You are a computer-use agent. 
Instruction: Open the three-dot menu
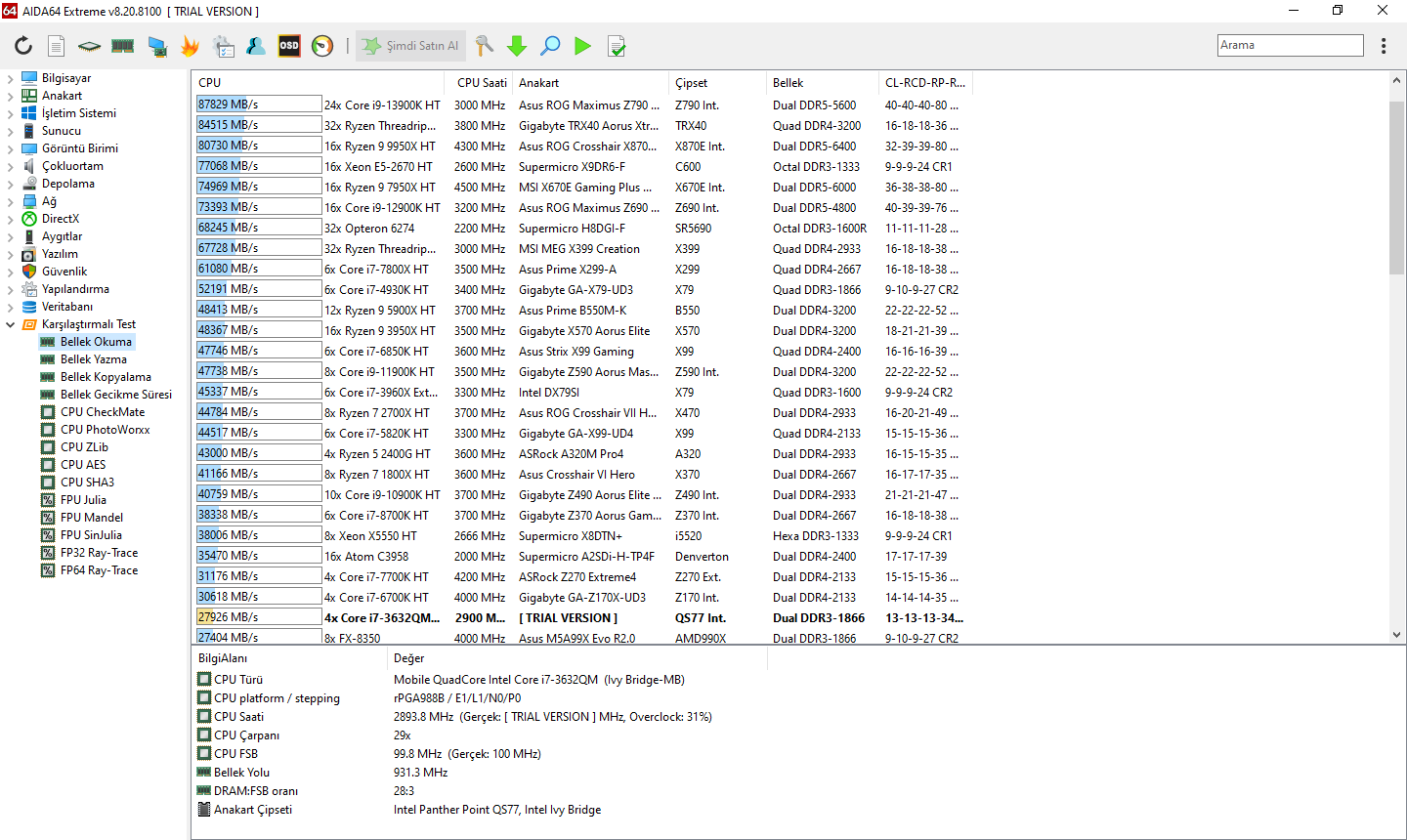click(x=1384, y=46)
